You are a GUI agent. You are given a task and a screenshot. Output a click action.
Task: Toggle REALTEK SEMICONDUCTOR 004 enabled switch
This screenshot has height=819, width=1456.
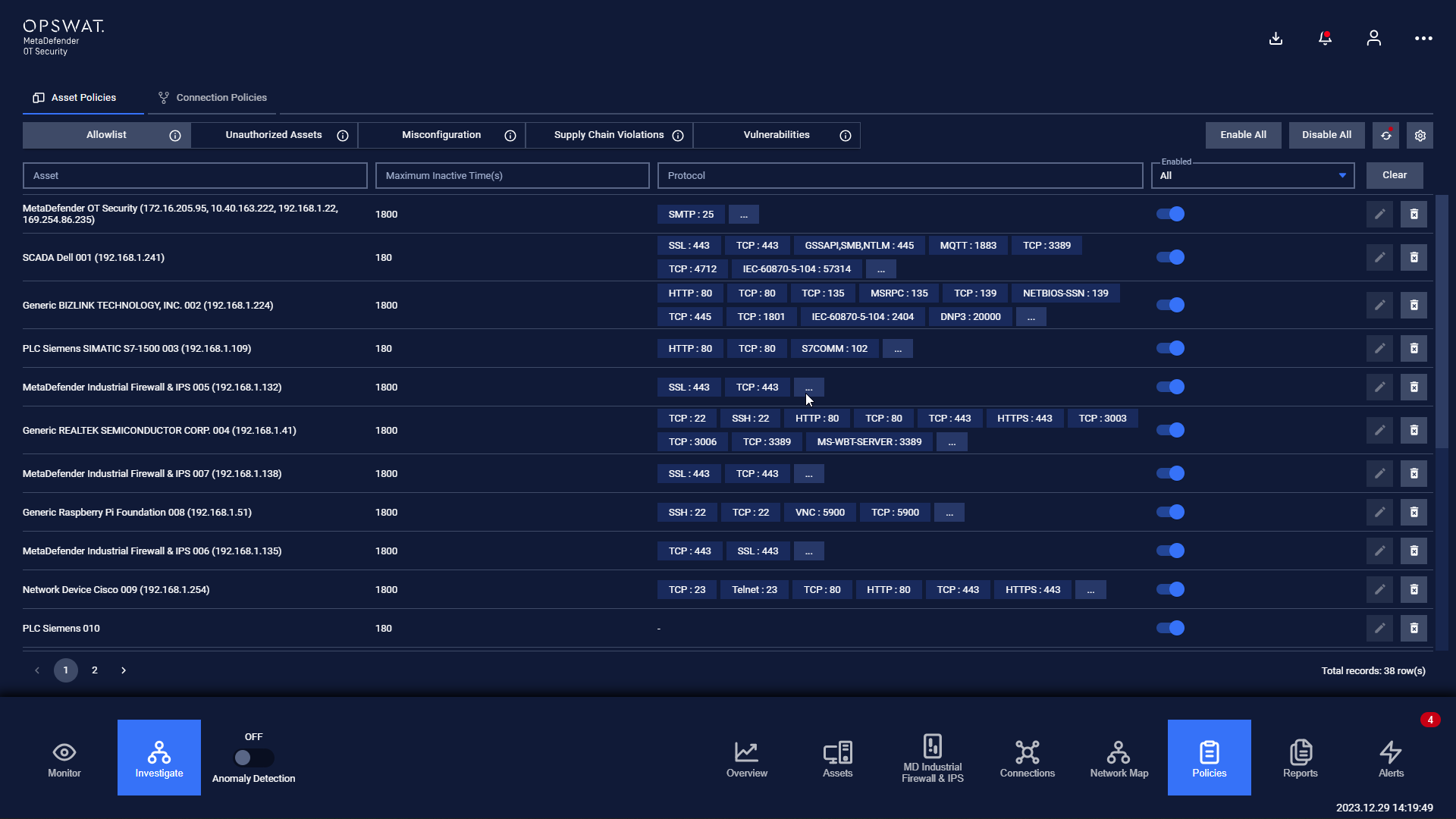[x=1170, y=430]
